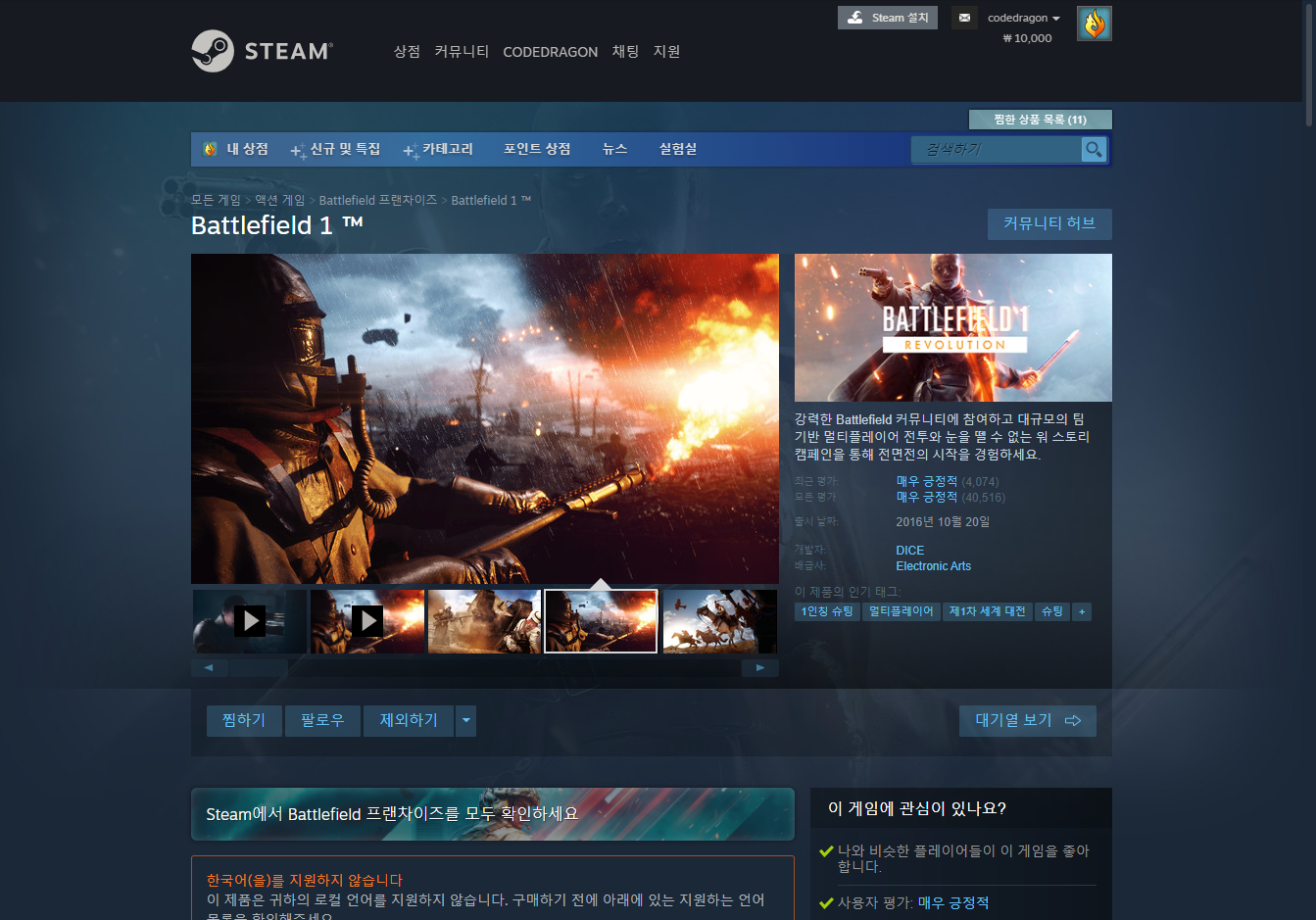Open codedragon account dropdown

tap(1024, 18)
